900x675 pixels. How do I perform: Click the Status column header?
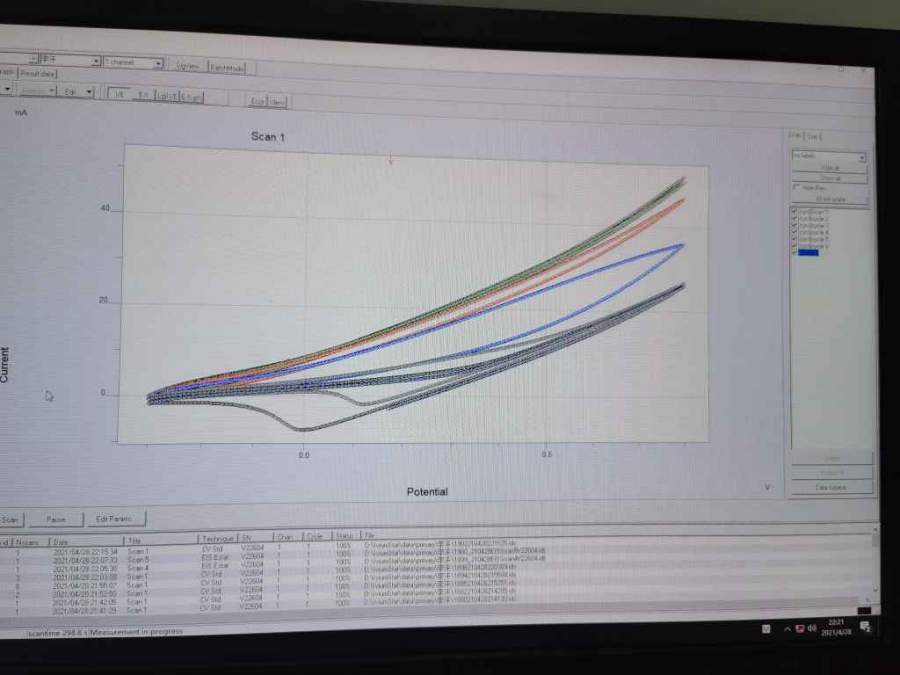[346, 536]
